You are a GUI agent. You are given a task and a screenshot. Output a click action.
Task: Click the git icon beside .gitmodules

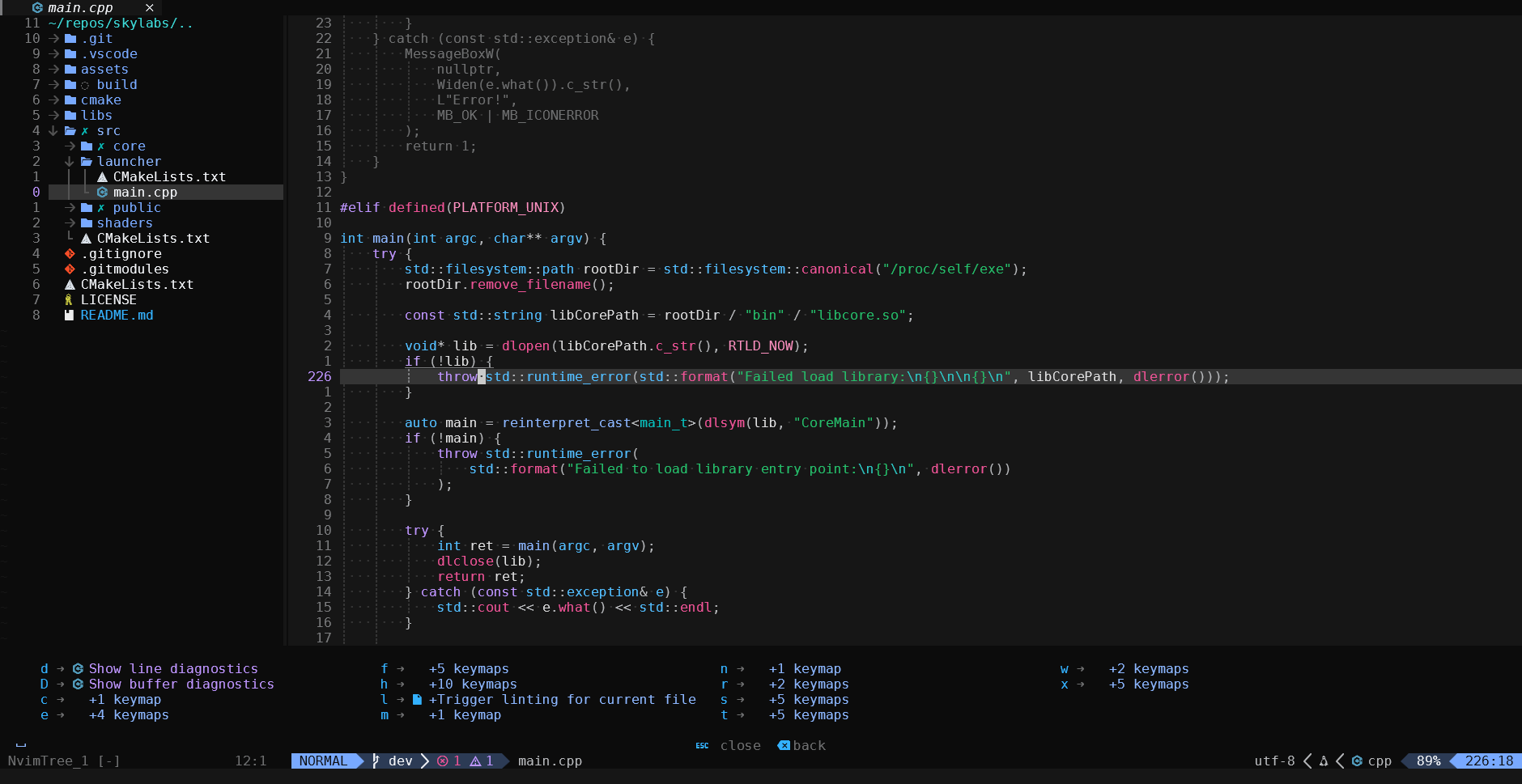pos(70,269)
